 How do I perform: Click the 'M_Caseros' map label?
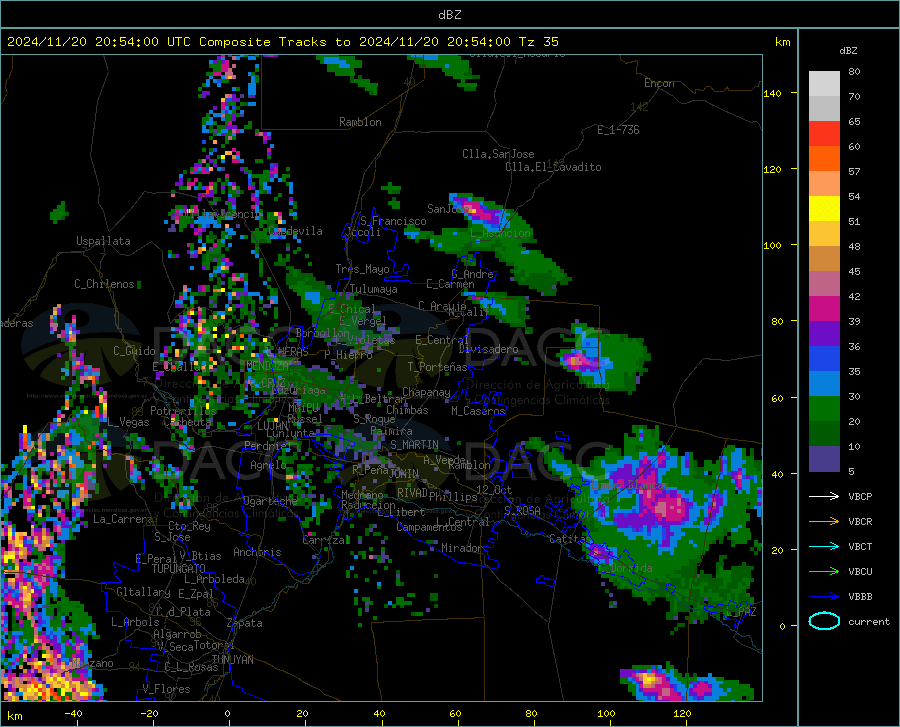pyautogui.click(x=478, y=410)
